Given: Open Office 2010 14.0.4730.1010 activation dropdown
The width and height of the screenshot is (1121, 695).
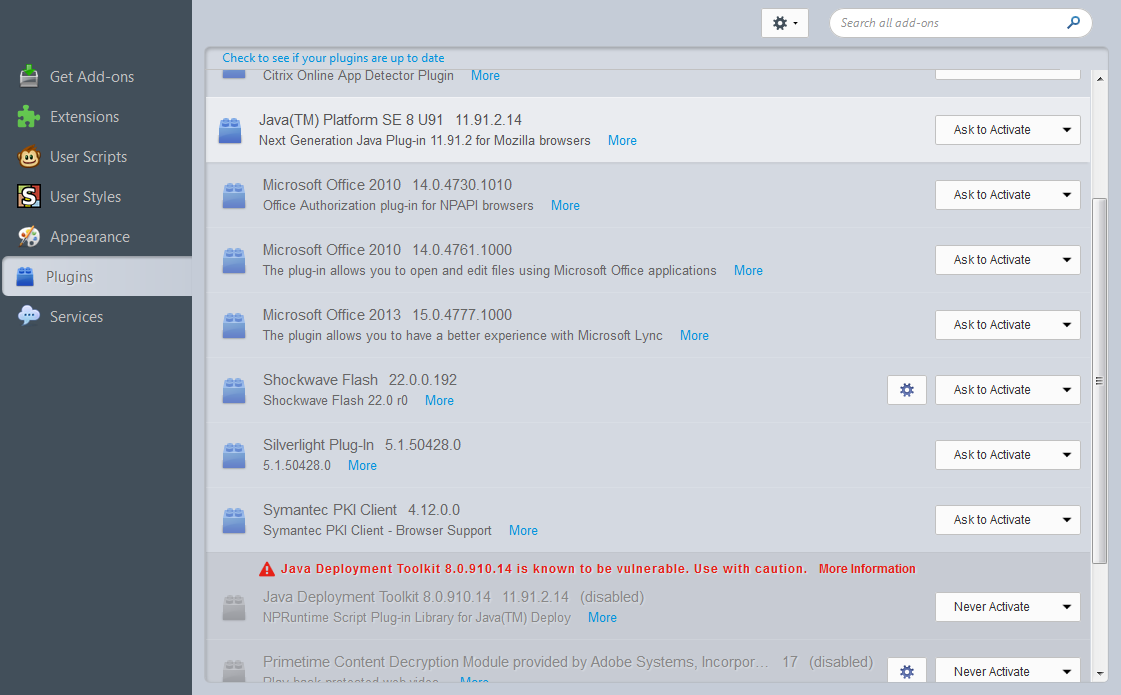Looking at the screenshot, I should pyautogui.click(x=1007, y=194).
